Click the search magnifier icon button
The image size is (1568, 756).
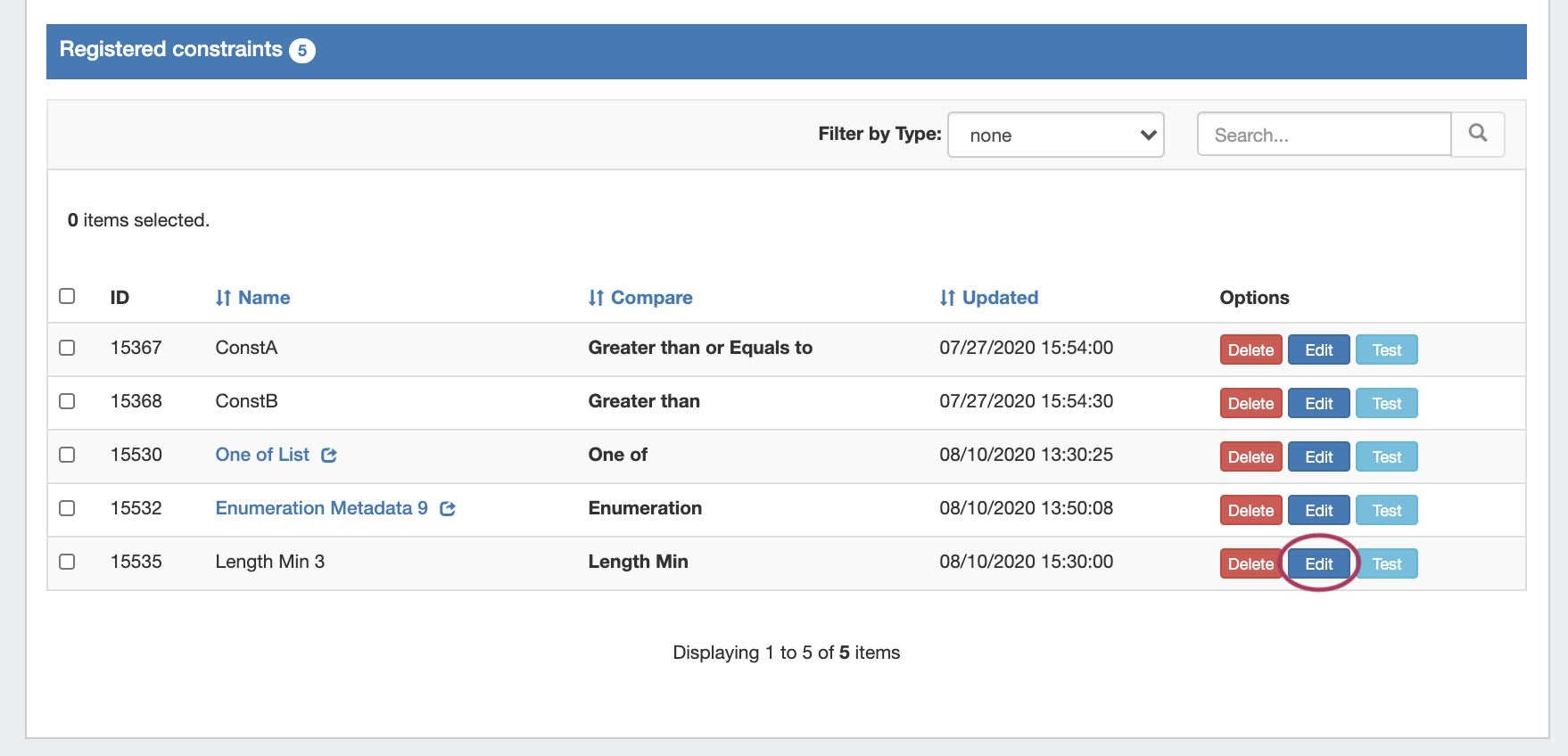[x=1477, y=134]
